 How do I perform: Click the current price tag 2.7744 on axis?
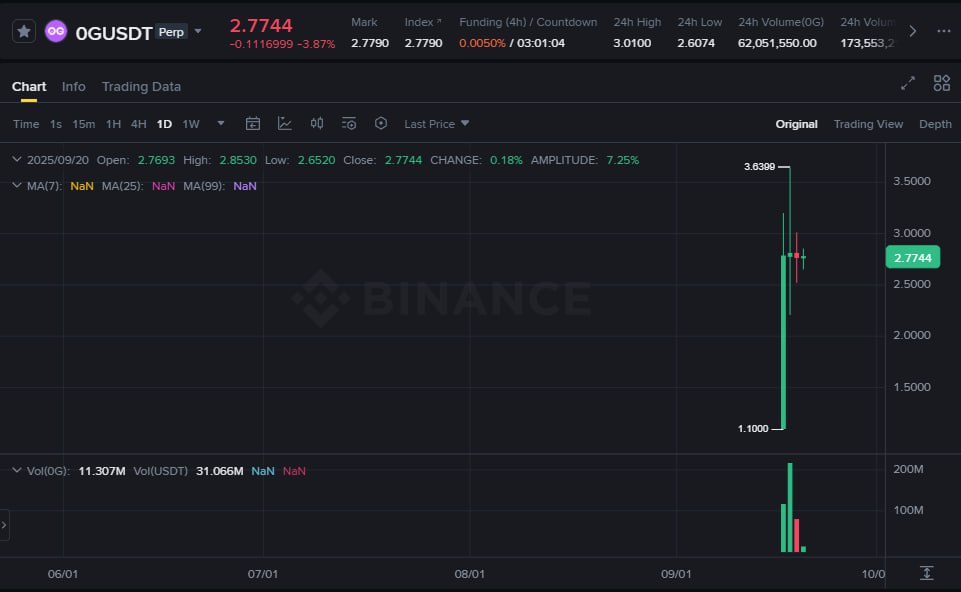pyautogui.click(x=913, y=257)
